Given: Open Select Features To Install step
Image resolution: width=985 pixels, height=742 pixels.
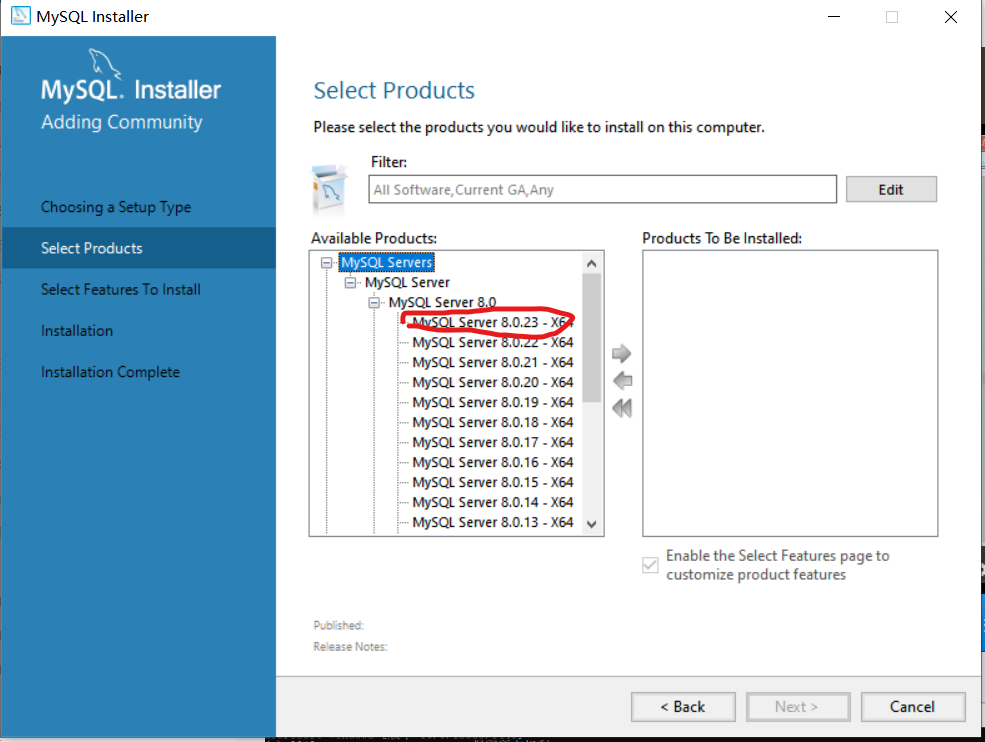Looking at the screenshot, I should (x=121, y=290).
